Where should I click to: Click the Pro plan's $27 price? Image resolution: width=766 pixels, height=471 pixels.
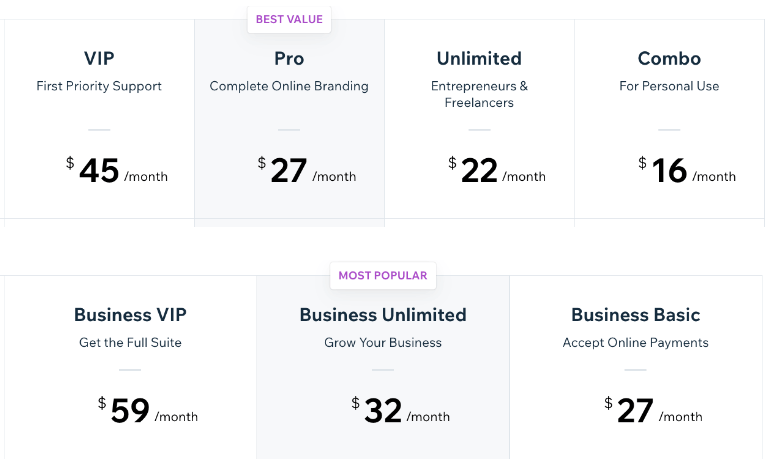point(306,171)
